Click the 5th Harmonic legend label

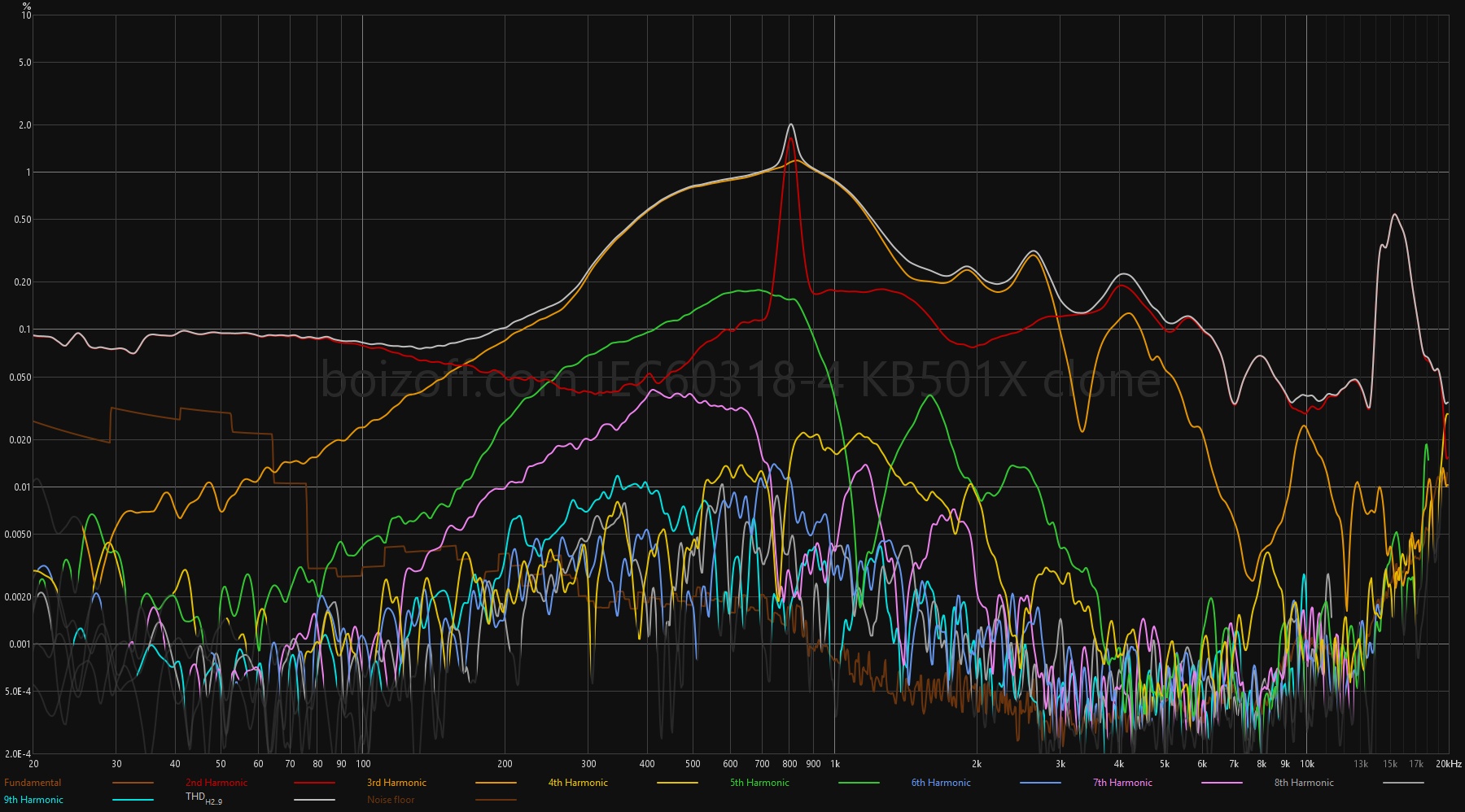759,783
